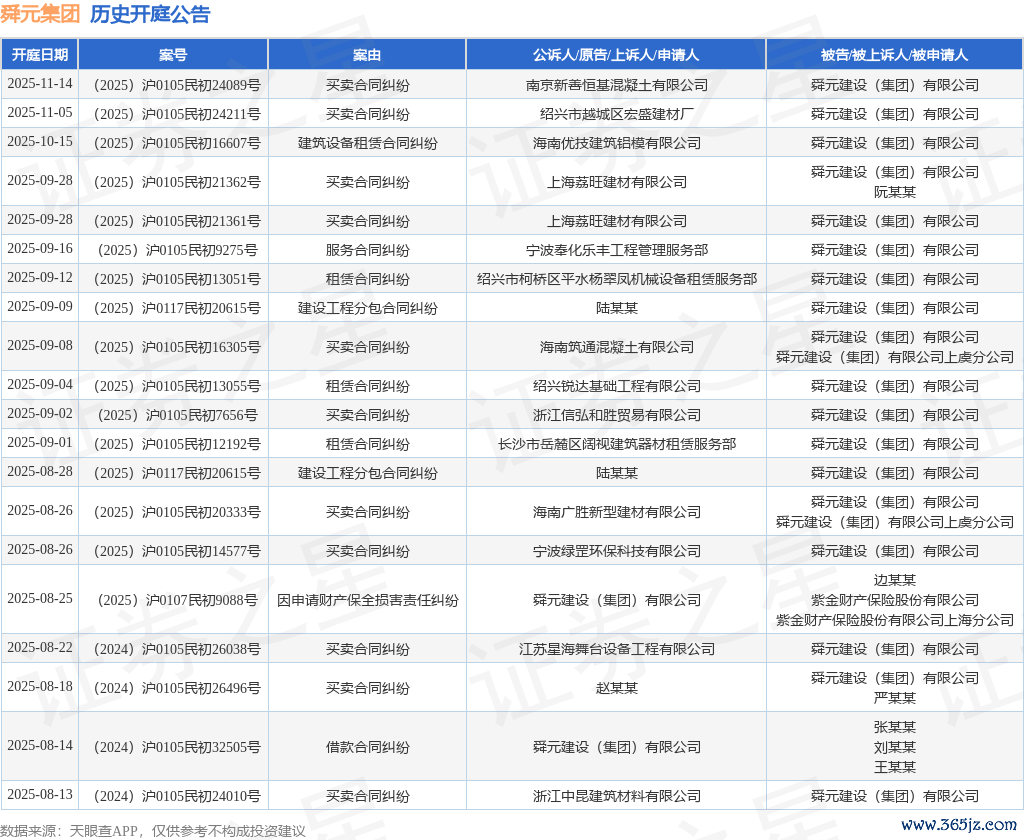Click the 被告/被上诉人/被申请人 column header
The image size is (1024, 840).
click(894, 55)
